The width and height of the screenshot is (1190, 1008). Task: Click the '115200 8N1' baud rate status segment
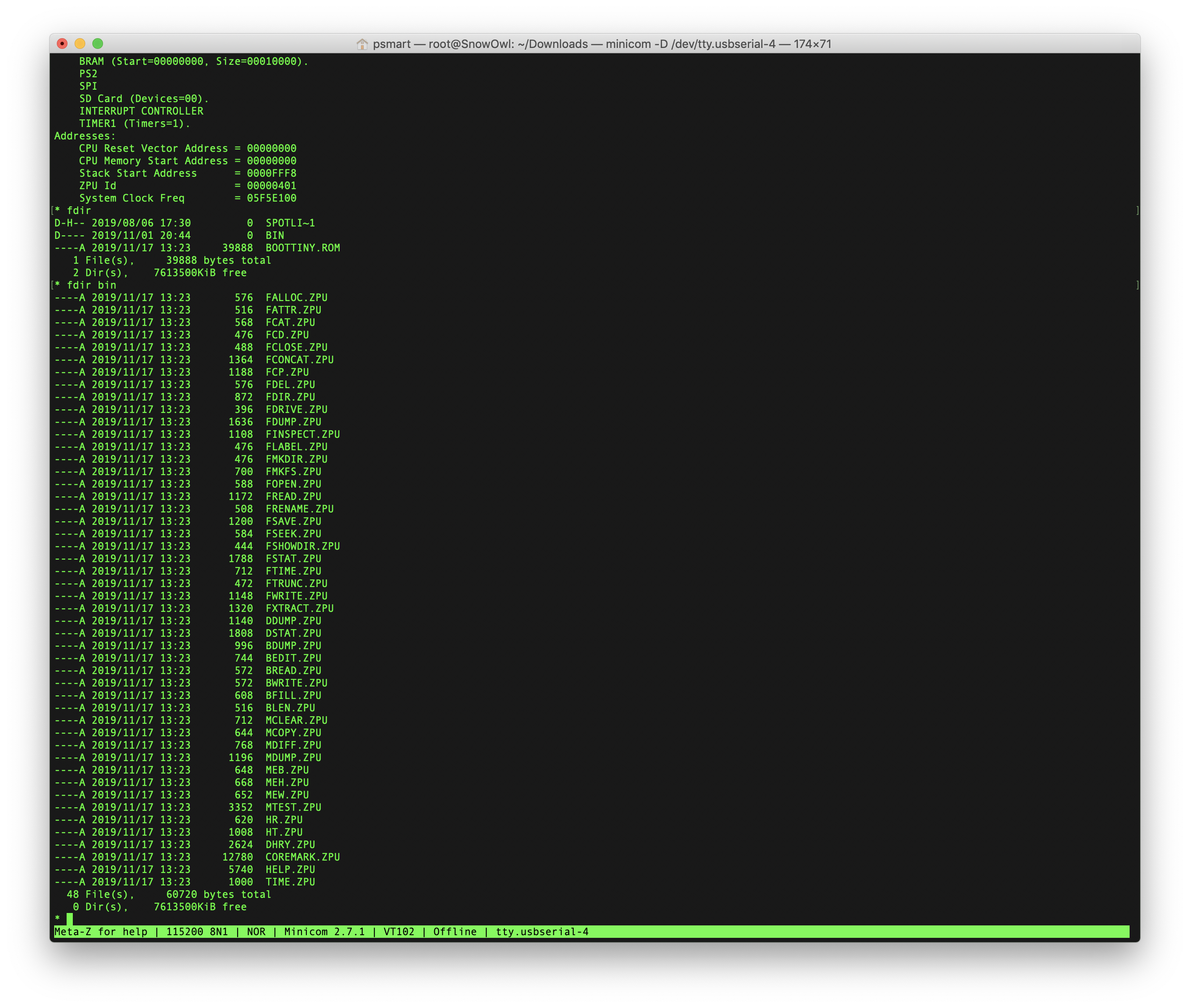[x=197, y=932]
